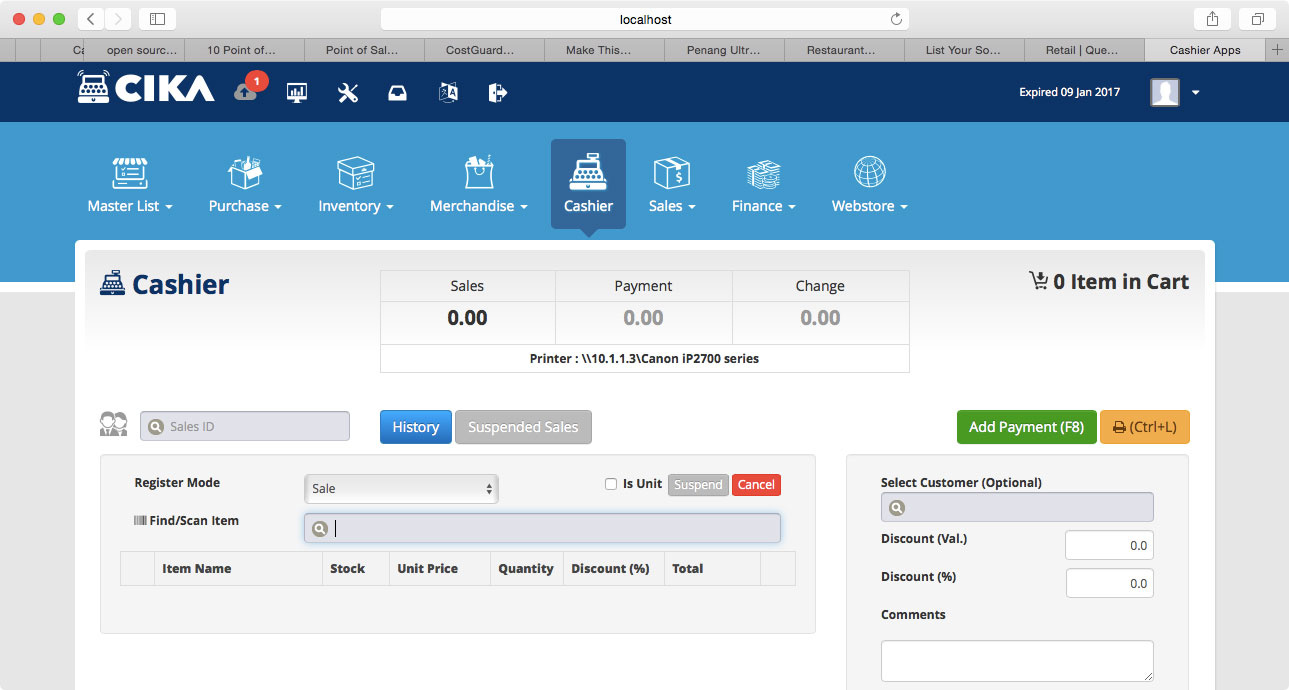Toggle the Is Unit checkbox

pos(611,484)
